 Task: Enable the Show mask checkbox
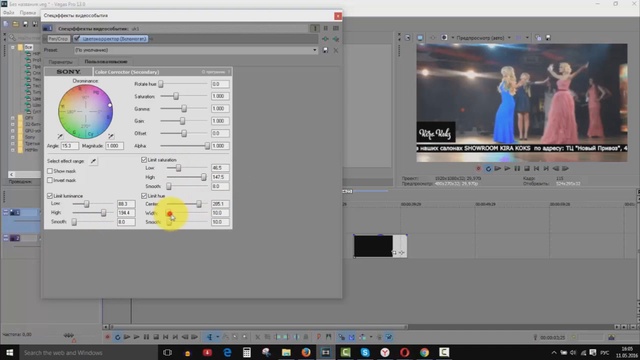tap(50, 171)
